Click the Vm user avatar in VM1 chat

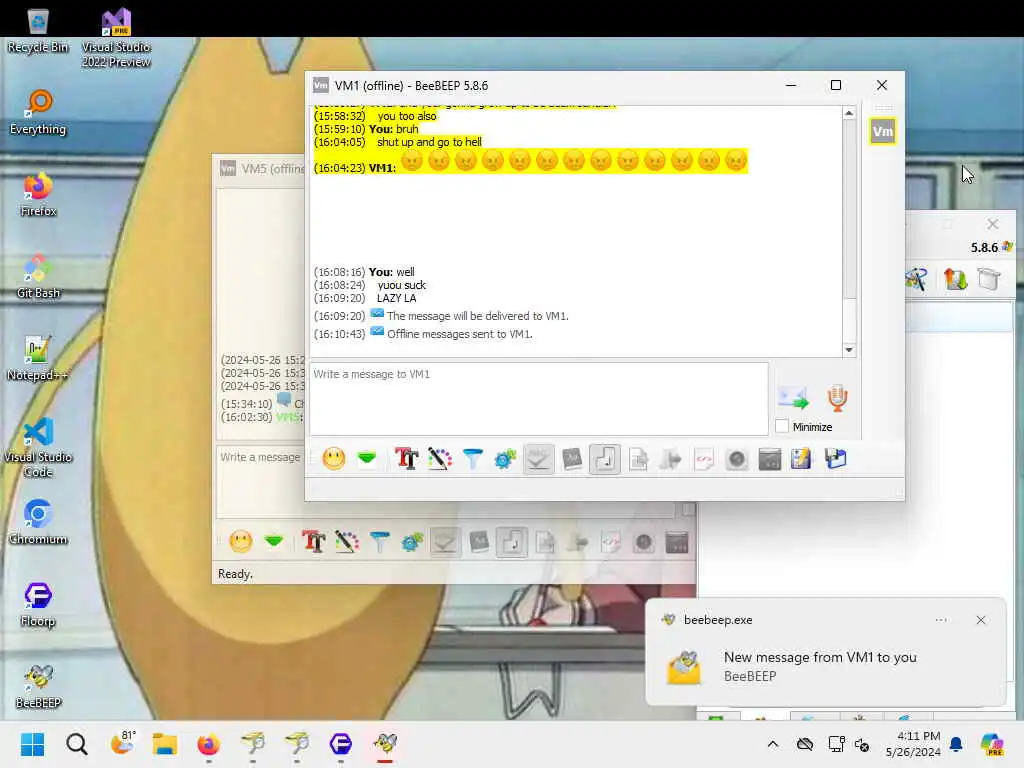pyautogui.click(x=882, y=131)
